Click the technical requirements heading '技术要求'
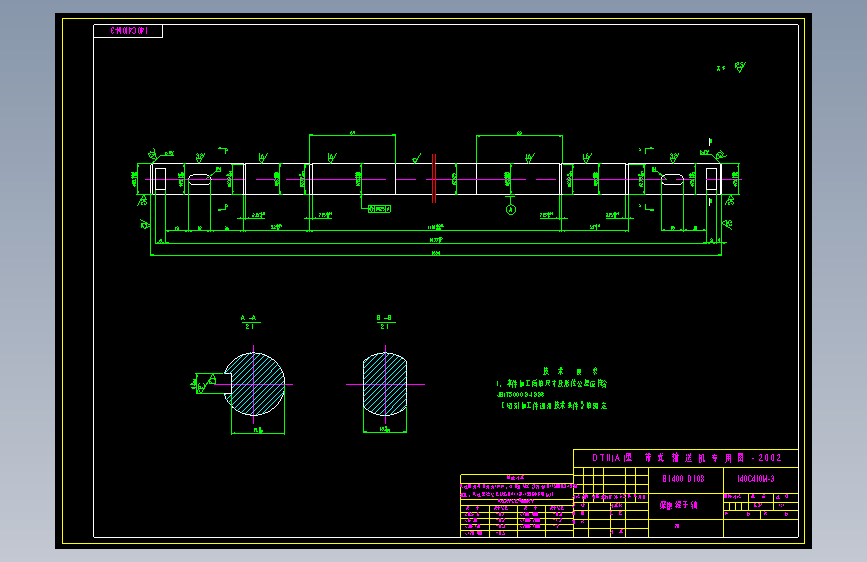This screenshot has height=562, width=867. click(570, 371)
